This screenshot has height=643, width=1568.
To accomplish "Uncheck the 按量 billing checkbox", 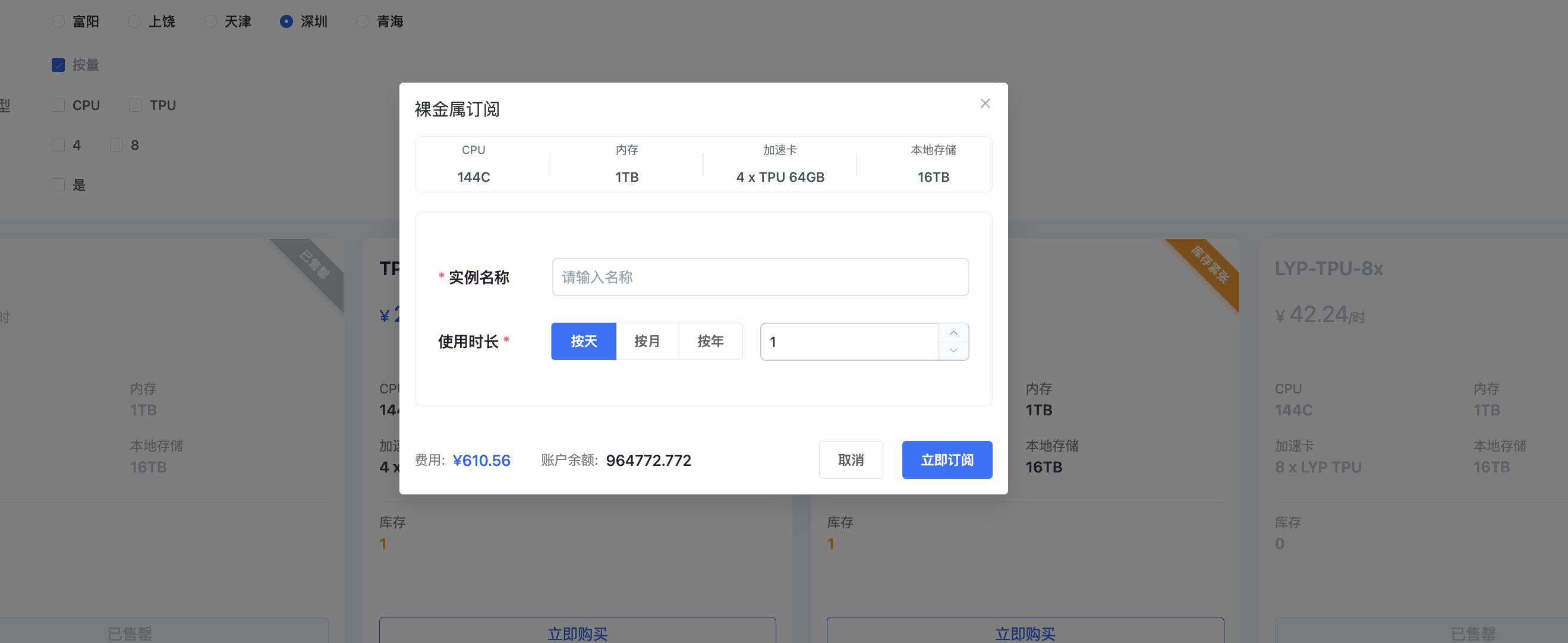I will [58, 65].
